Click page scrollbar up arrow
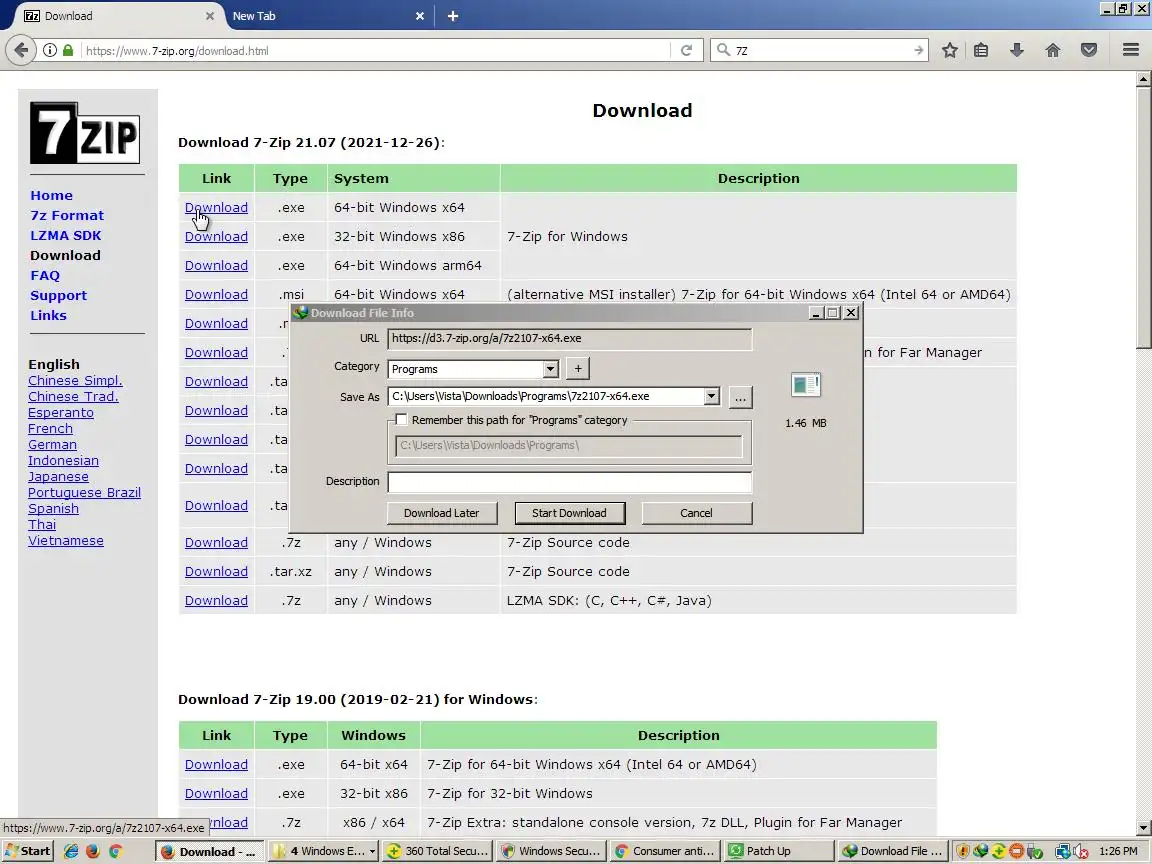Viewport: 1152px width, 864px height. pos(1143,78)
